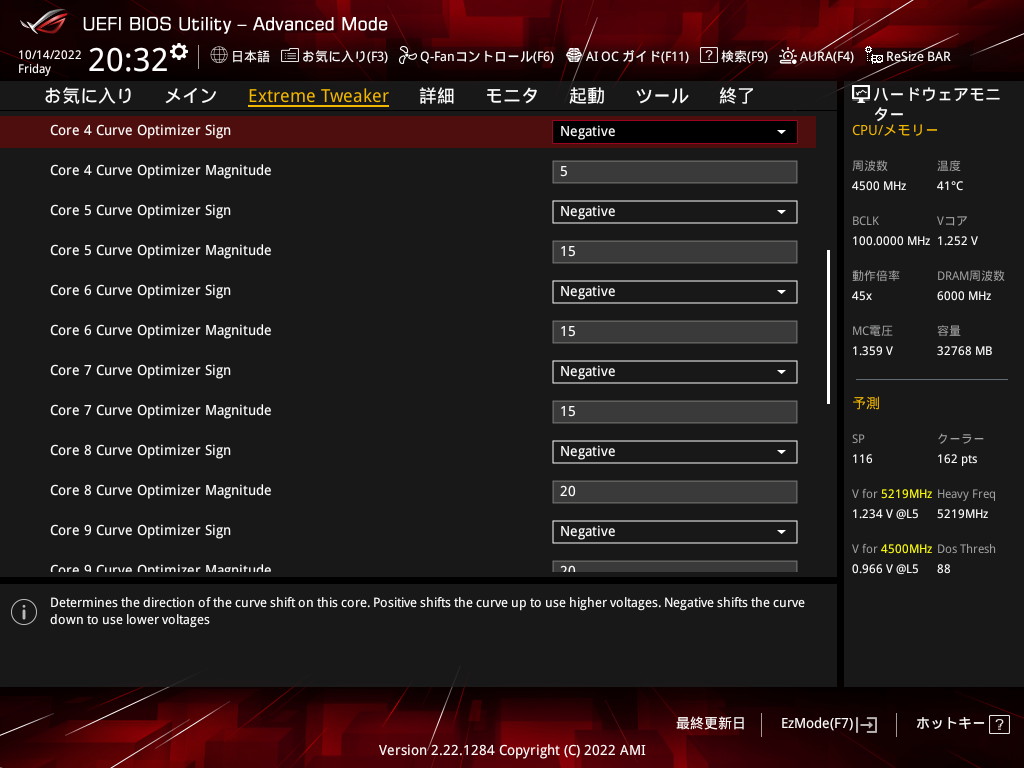This screenshot has height=768, width=1024.
Task: Open Q-Fan control fan icon
Action: pos(408,56)
